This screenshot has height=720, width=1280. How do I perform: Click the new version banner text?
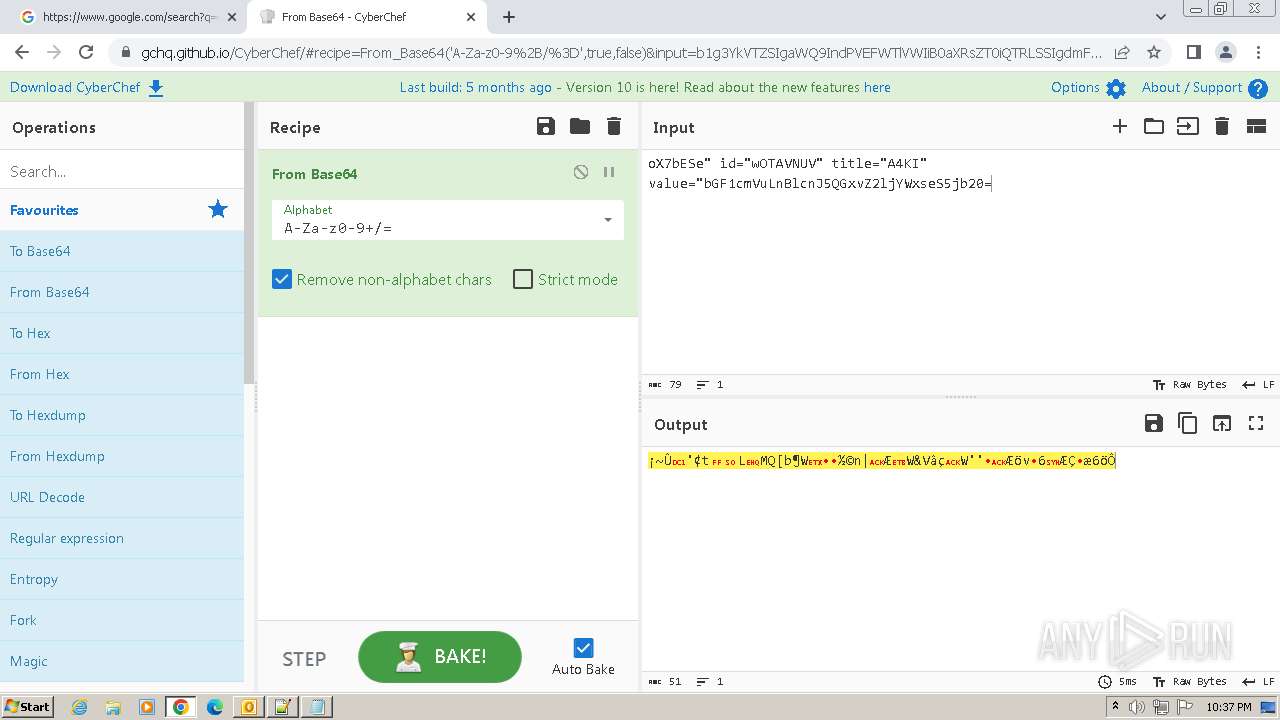point(645,87)
